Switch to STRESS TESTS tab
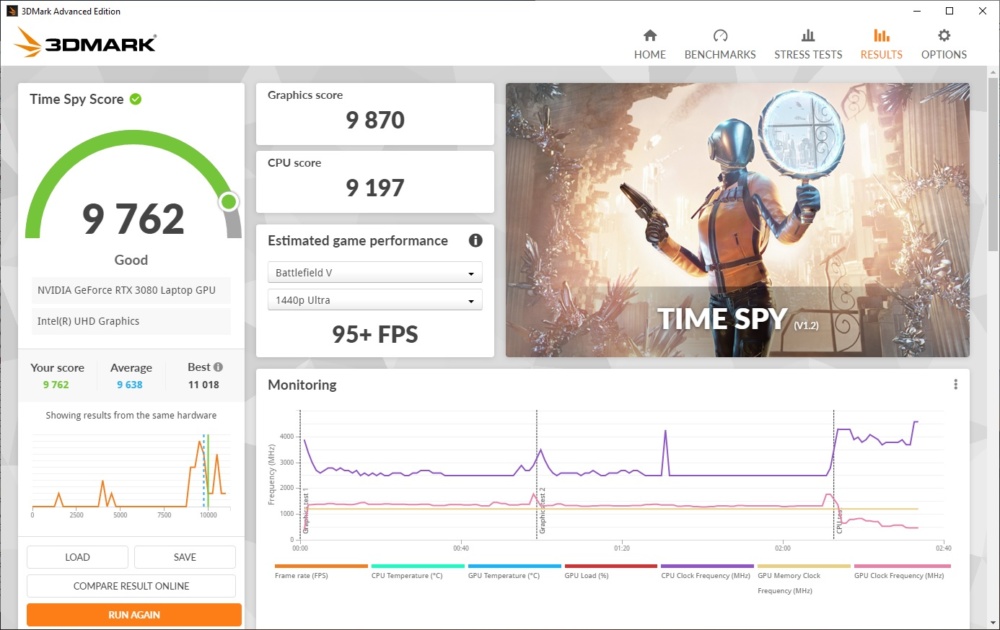The image size is (1000, 630). coord(808,45)
